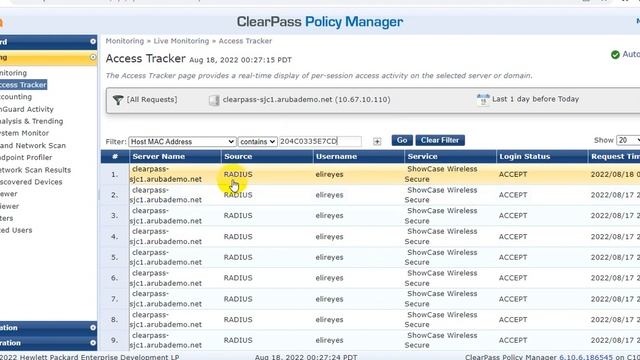
Task: Sort by the Request Timestamp column header
Action: [x=614, y=157]
